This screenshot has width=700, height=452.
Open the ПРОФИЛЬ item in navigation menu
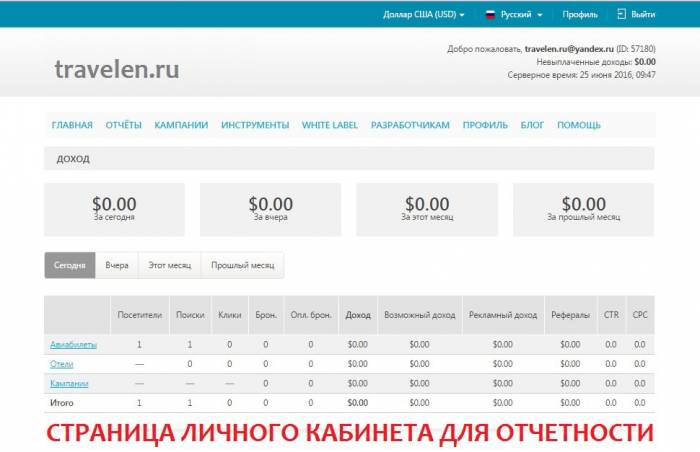click(485, 125)
